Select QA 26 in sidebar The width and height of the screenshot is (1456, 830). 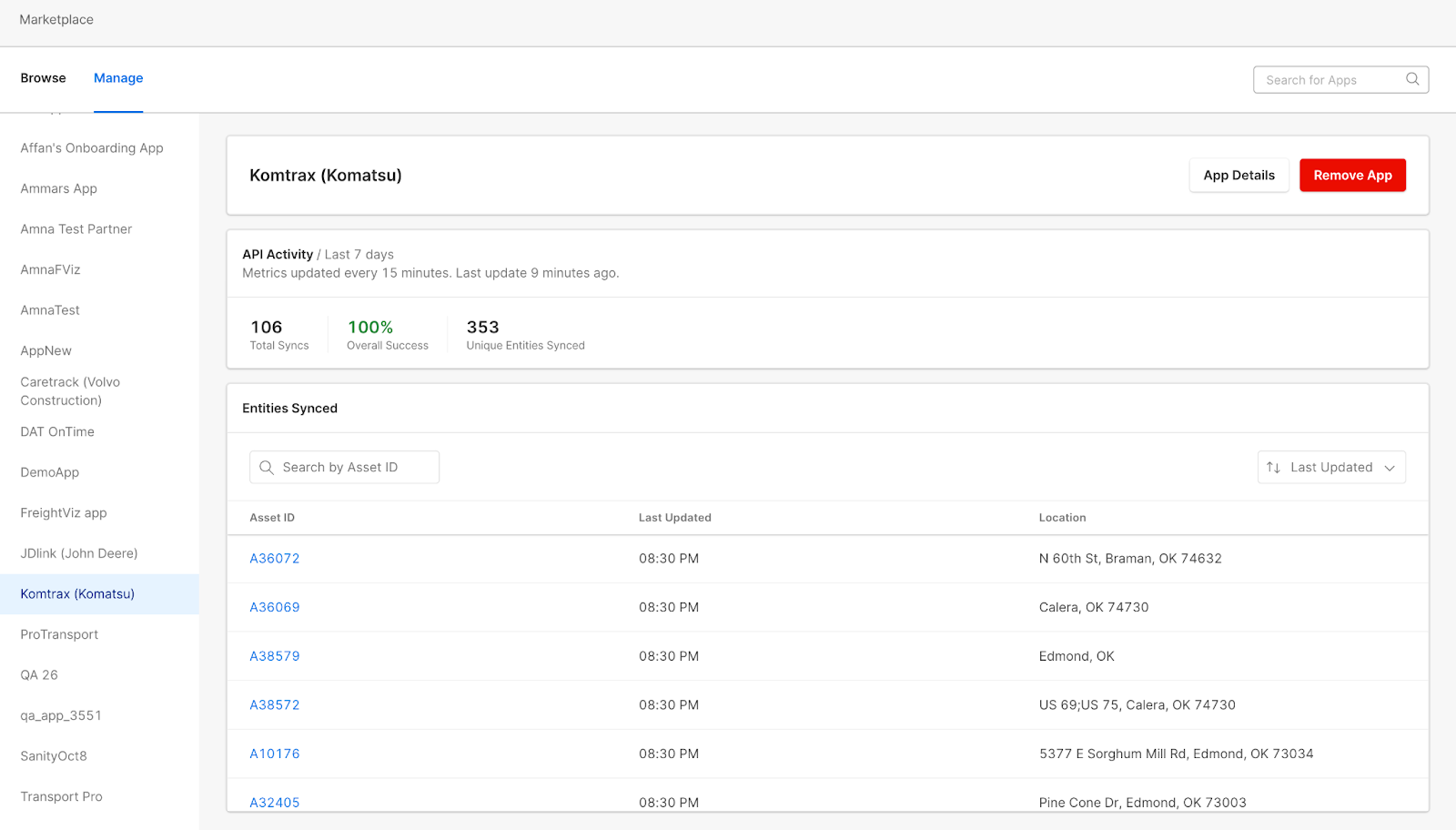point(39,675)
